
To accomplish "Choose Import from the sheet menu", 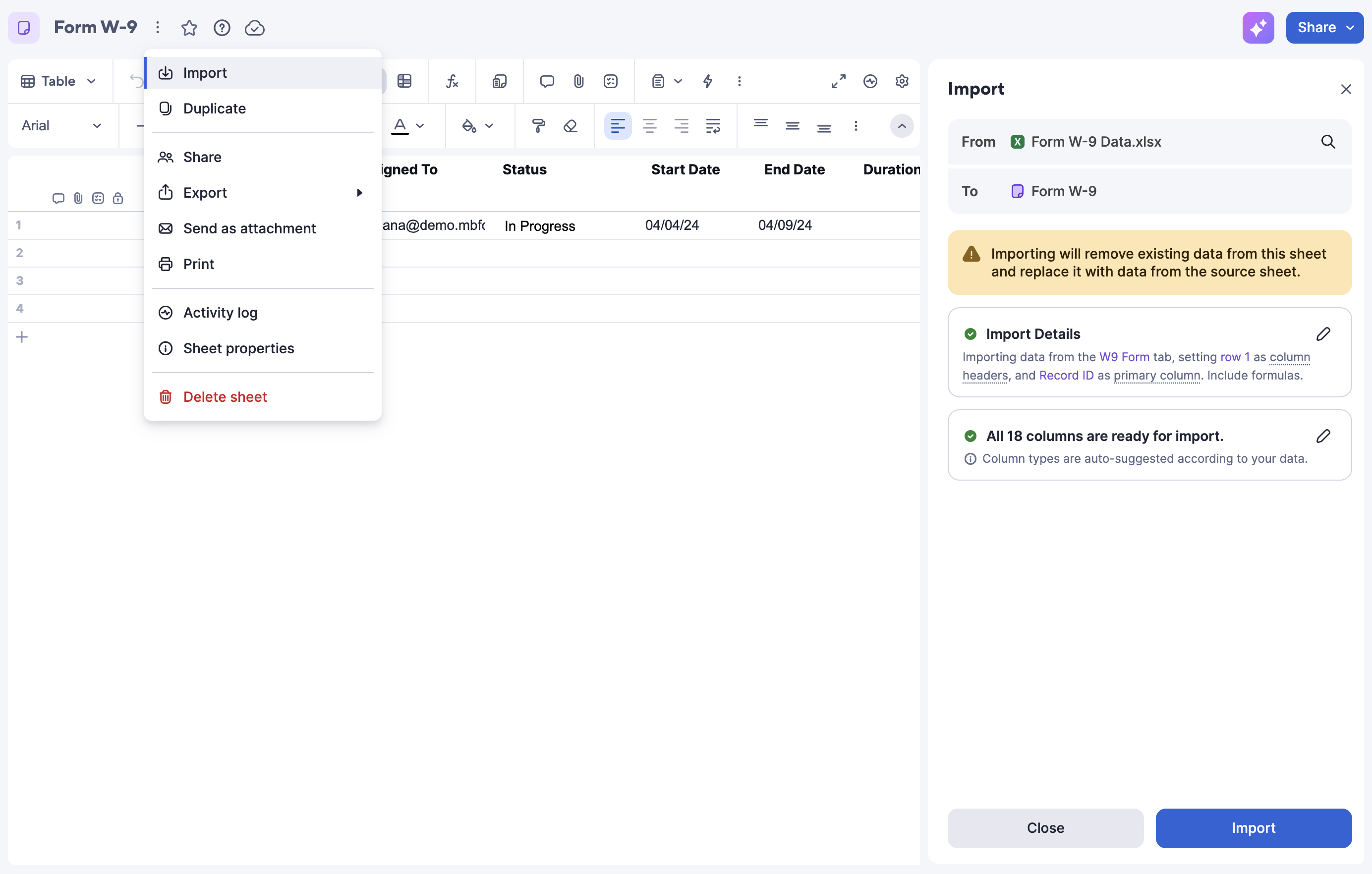I will pyautogui.click(x=263, y=73).
